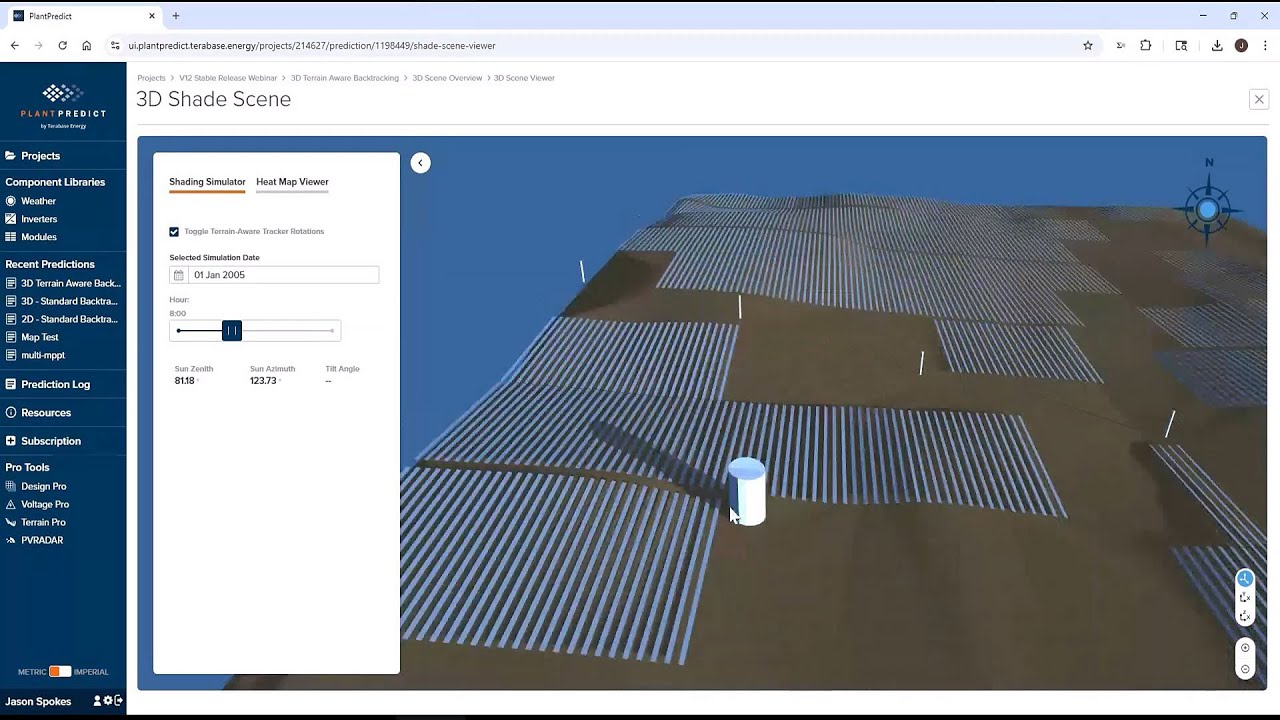Image resolution: width=1280 pixels, height=720 pixels.
Task: Collapse the shading simulator side panel
Action: click(x=420, y=163)
